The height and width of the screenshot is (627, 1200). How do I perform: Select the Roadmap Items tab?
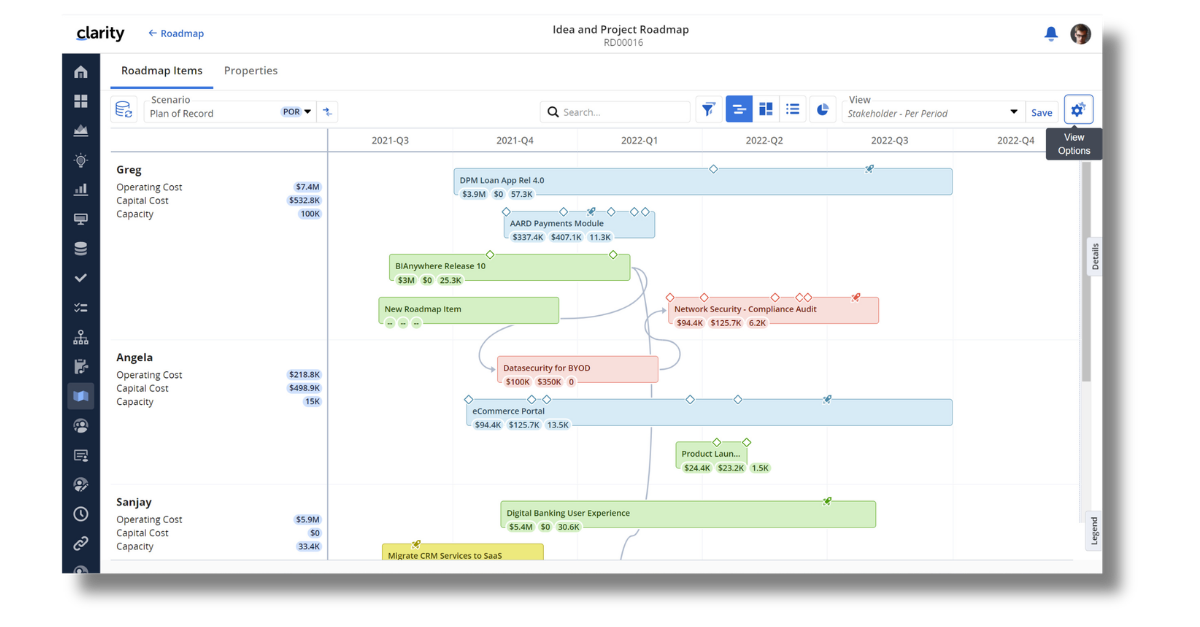pos(161,71)
